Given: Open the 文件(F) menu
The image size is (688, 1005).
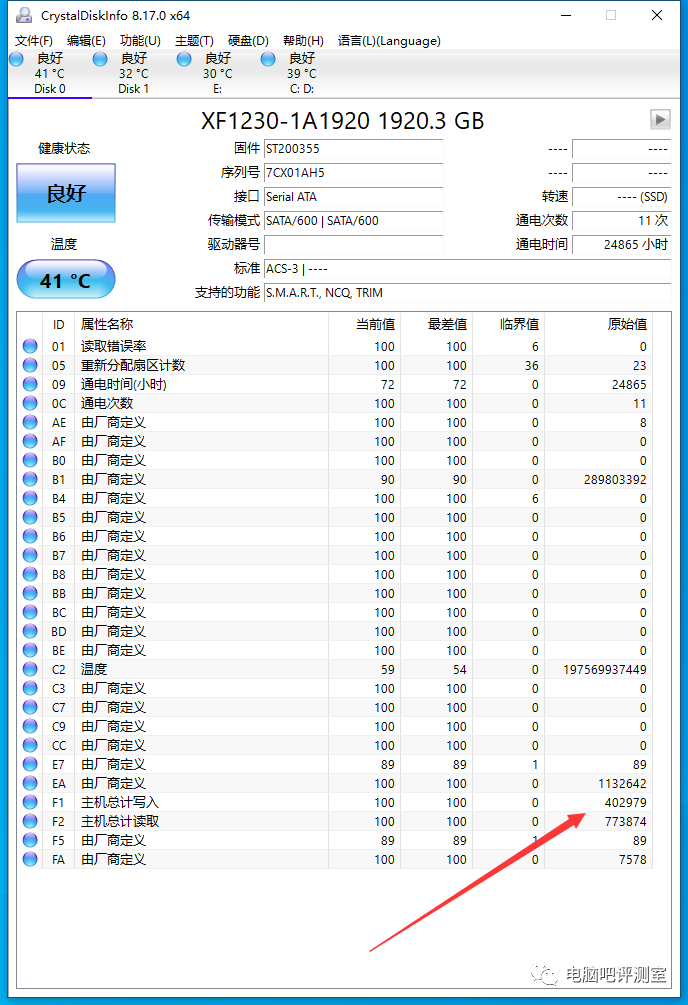Looking at the screenshot, I should pyautogui.click(x=34, y=41).
